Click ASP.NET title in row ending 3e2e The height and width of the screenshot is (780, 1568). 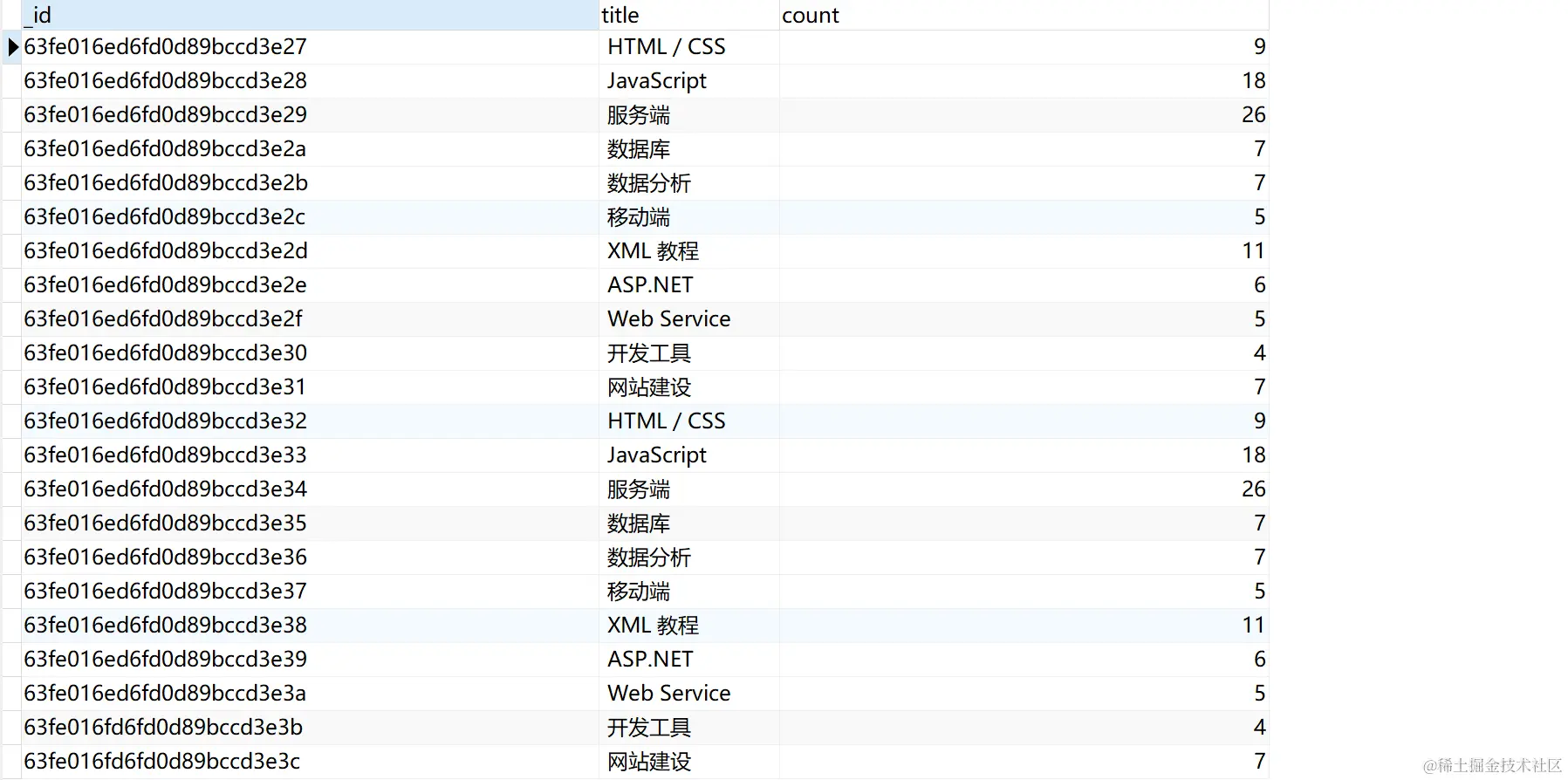(688, 285)
